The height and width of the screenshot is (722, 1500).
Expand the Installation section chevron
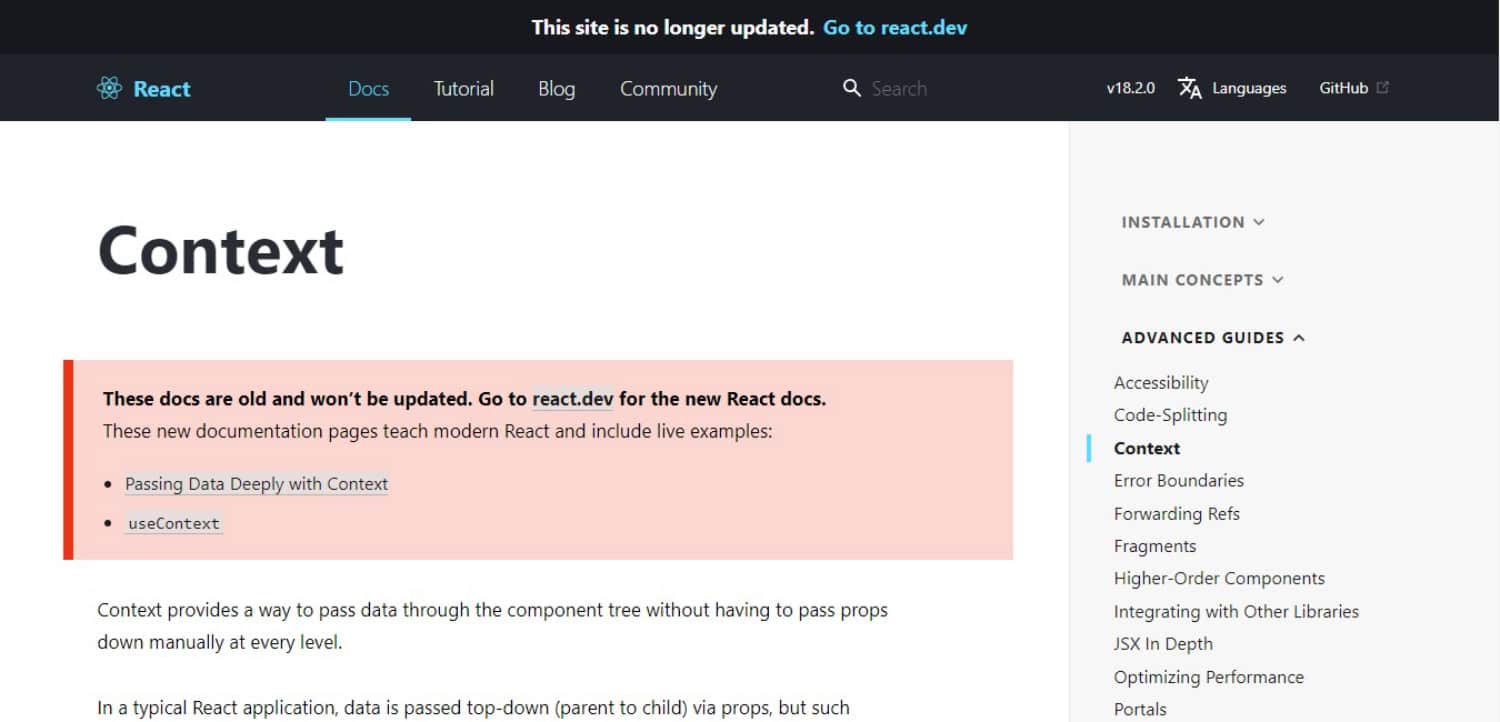coord(1259,222)
